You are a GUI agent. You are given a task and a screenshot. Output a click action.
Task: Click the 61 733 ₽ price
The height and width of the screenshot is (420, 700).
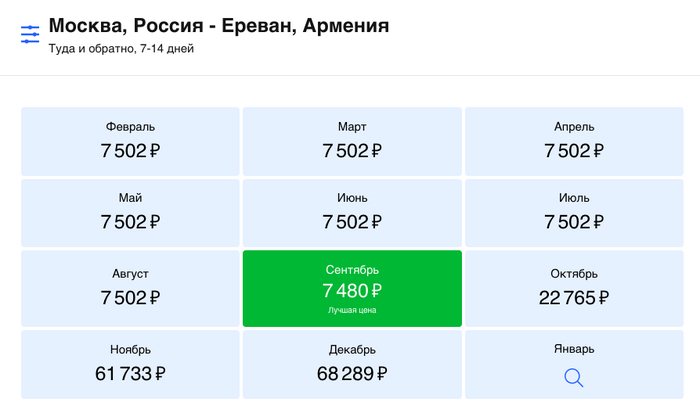point(130,374)
